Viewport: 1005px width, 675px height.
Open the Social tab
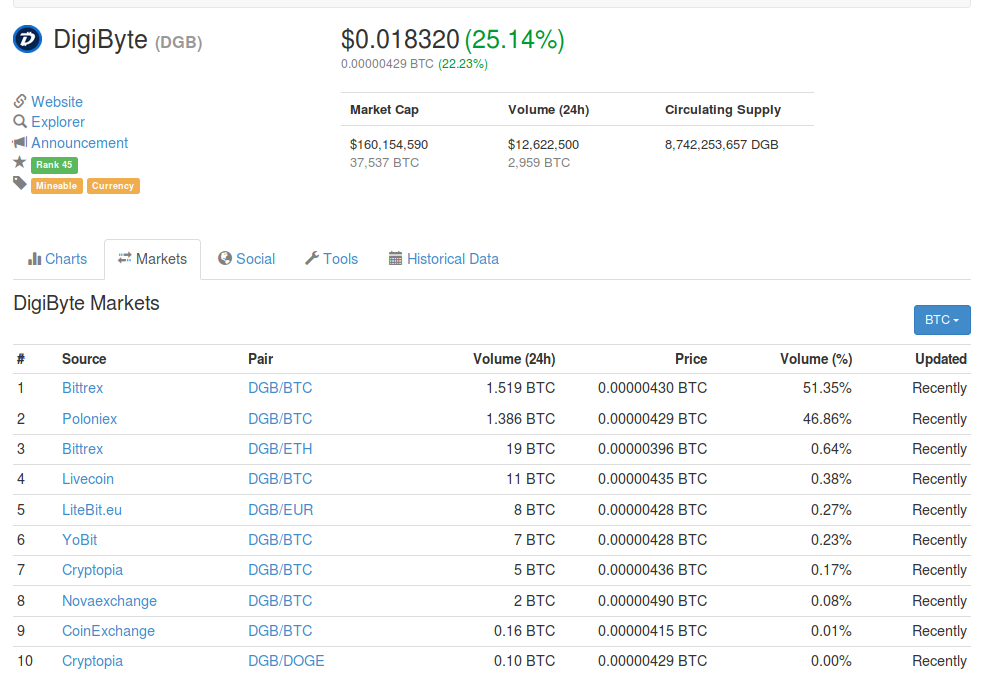click(x=247, y=259)
